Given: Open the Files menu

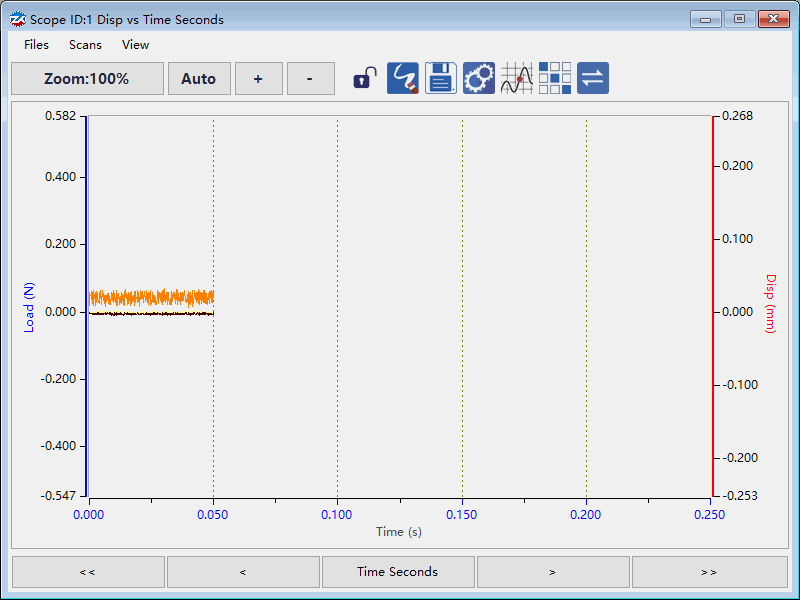Looking at the screenshot, I should (36, 44).
